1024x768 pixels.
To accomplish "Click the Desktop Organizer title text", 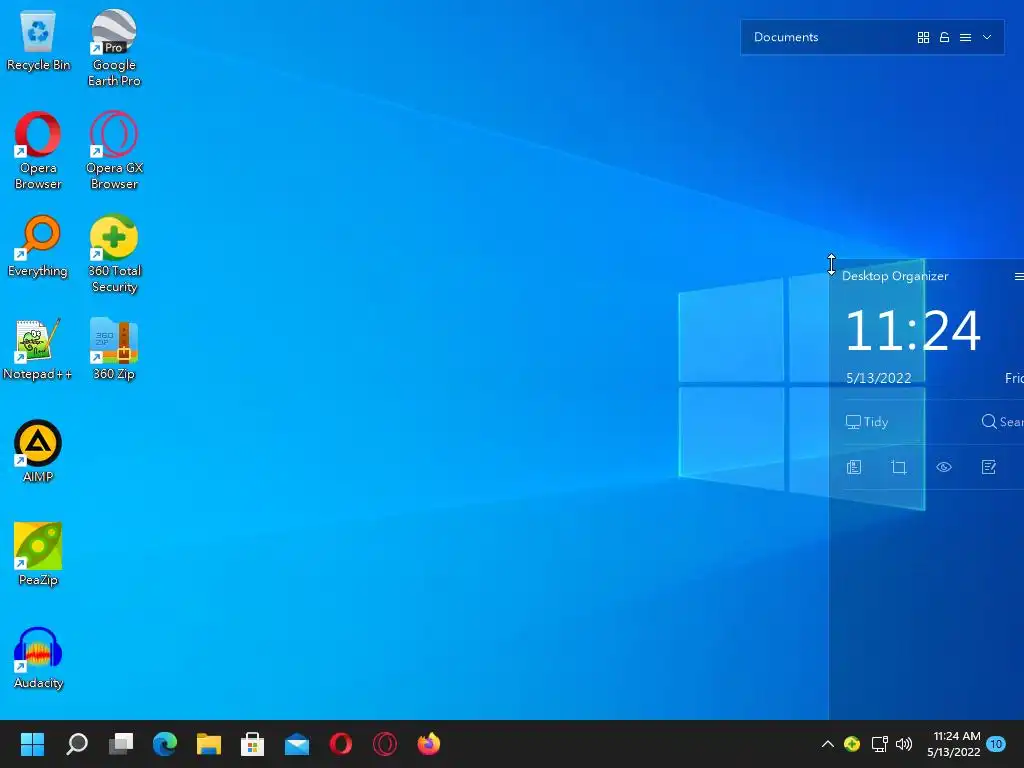I will (x=895, y=276).
